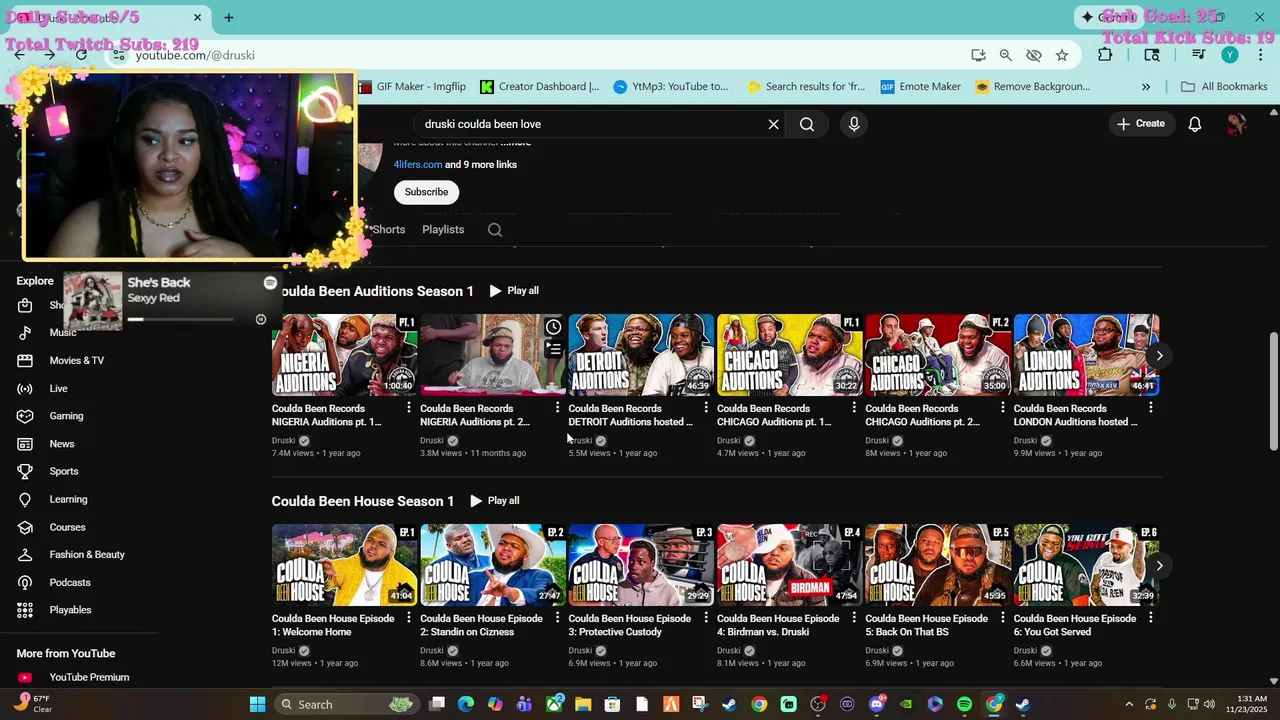The image size is (1280, 720).
Task: Open Podcasts in Explore sidebar
Action: [x=70, y=582]
